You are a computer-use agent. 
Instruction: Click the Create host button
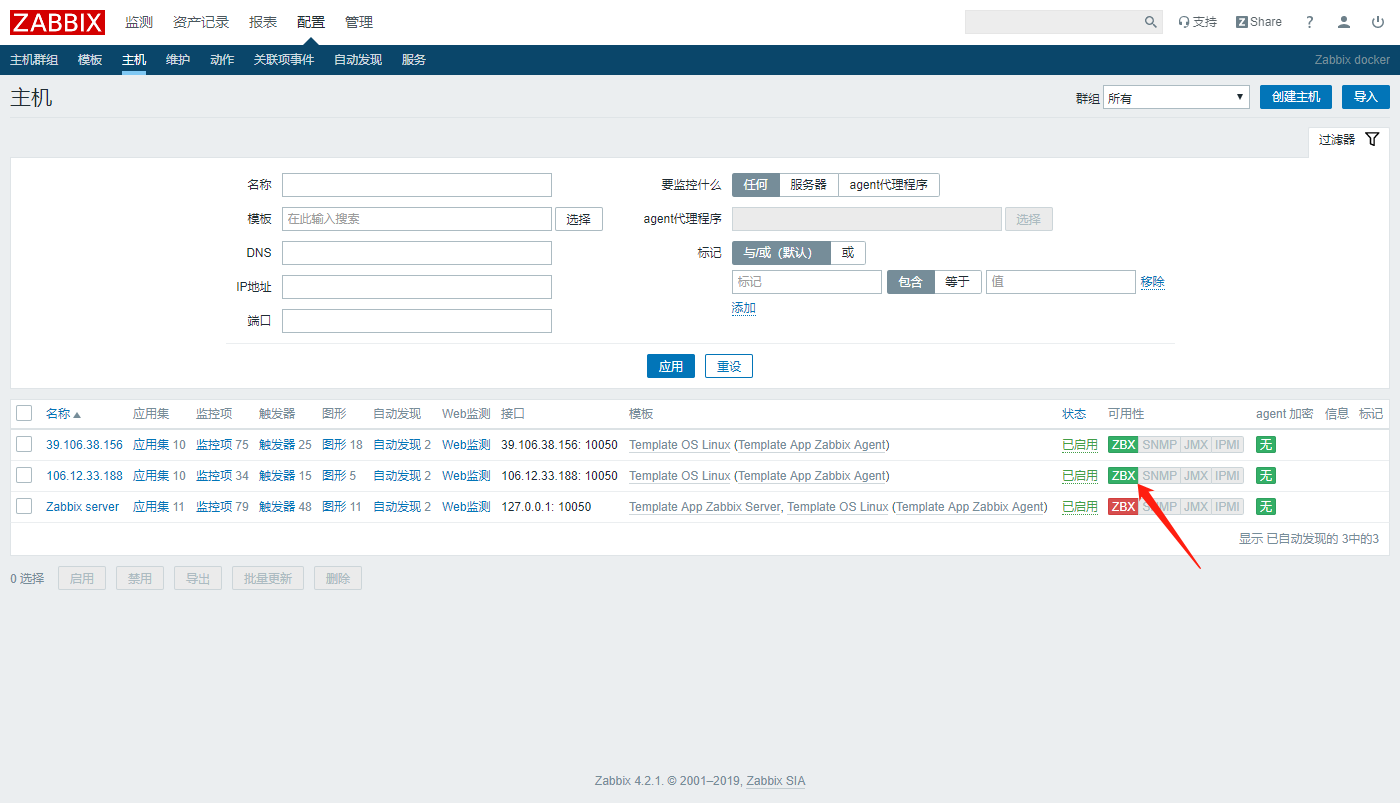coord(1295,97)
